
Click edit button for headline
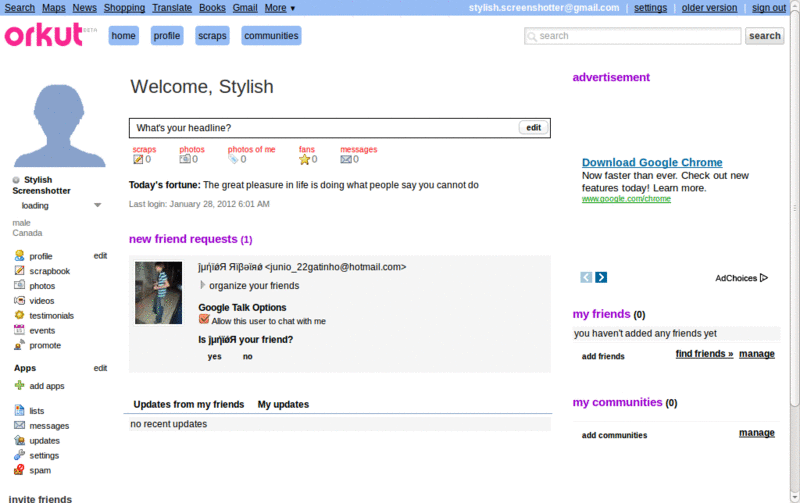click(x=534, y=128)
